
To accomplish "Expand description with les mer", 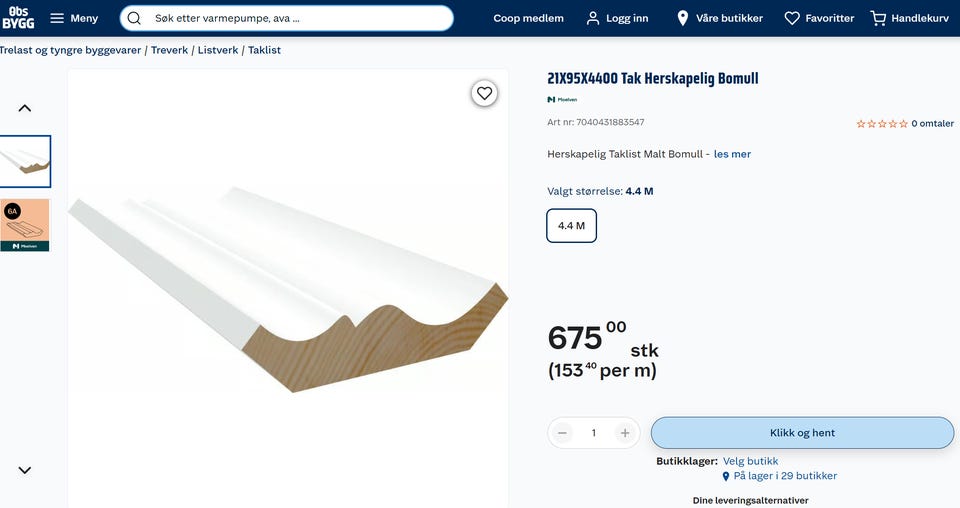I will click(732, 154).
